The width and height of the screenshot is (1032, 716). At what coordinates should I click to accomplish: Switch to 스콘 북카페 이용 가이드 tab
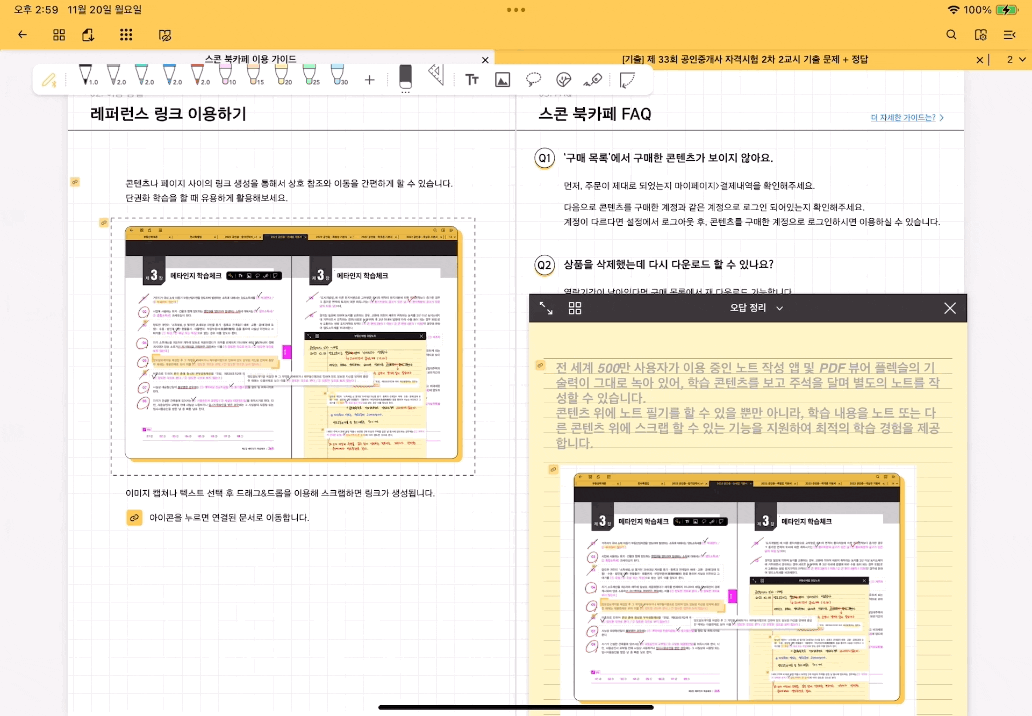pyautogui.click(x=250, y=59)
